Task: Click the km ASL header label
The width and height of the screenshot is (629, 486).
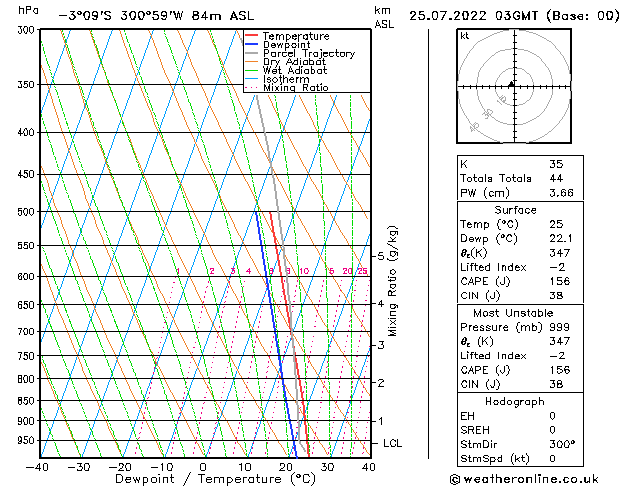Action: [x=384, y=17]
